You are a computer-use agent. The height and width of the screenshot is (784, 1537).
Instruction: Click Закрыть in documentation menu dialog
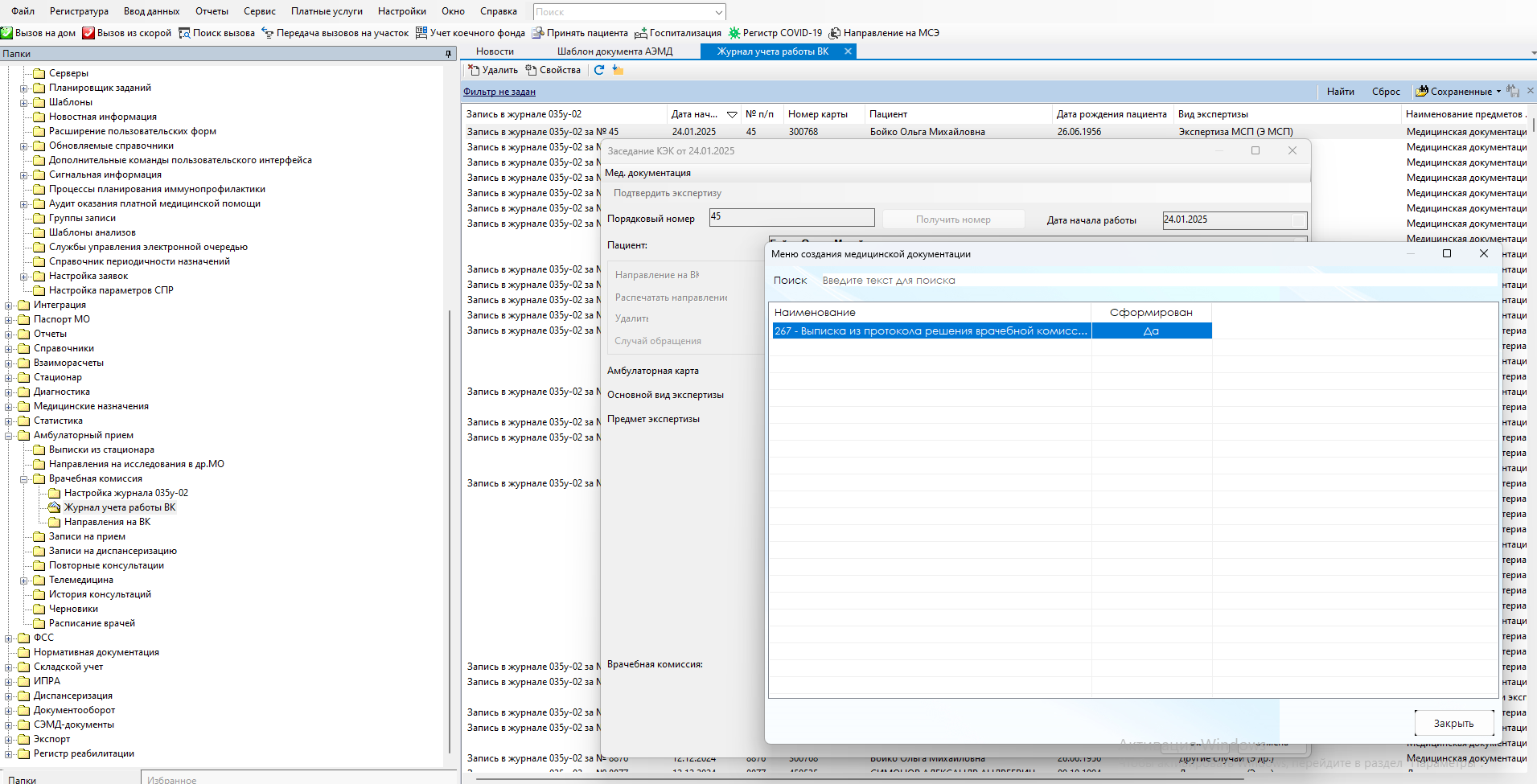coord(1453,723)
